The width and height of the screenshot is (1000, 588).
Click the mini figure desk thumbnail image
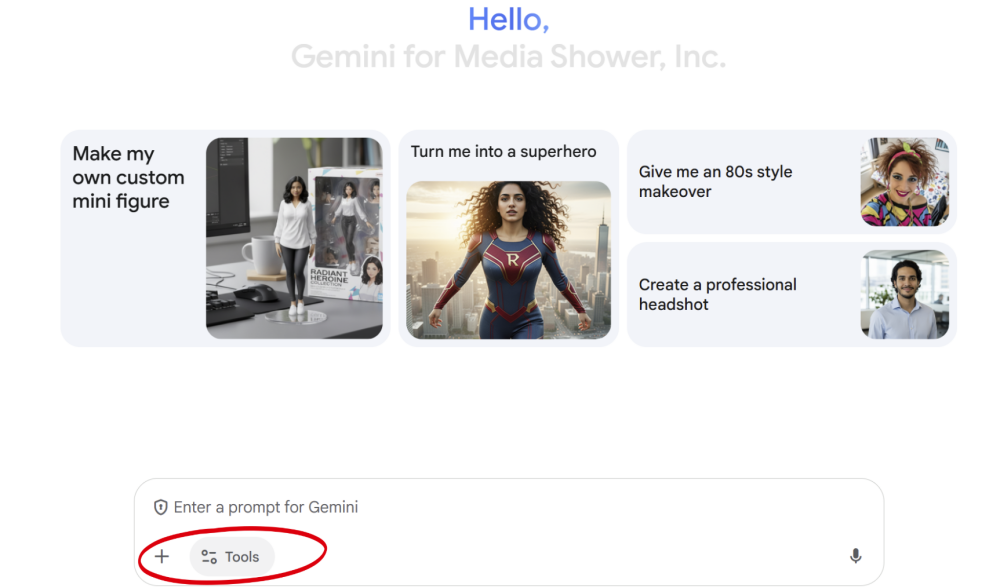click(x=294, y=239)
